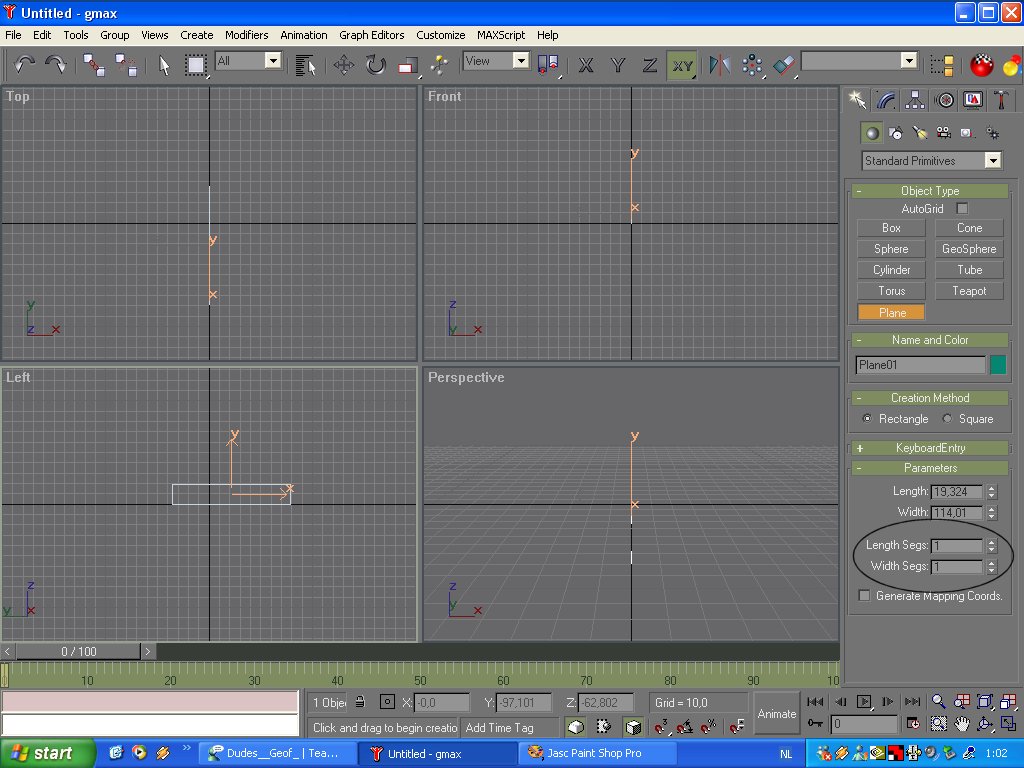Click the Undo arrow icon

point(25,65)
